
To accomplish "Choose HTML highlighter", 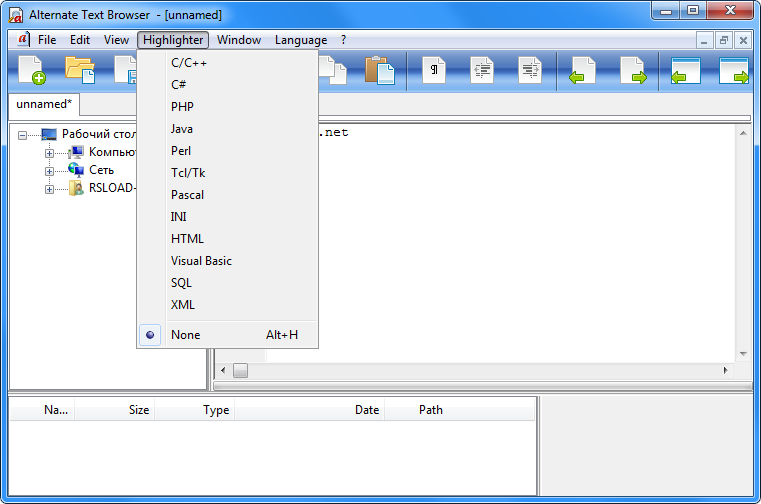I will 228,238.
